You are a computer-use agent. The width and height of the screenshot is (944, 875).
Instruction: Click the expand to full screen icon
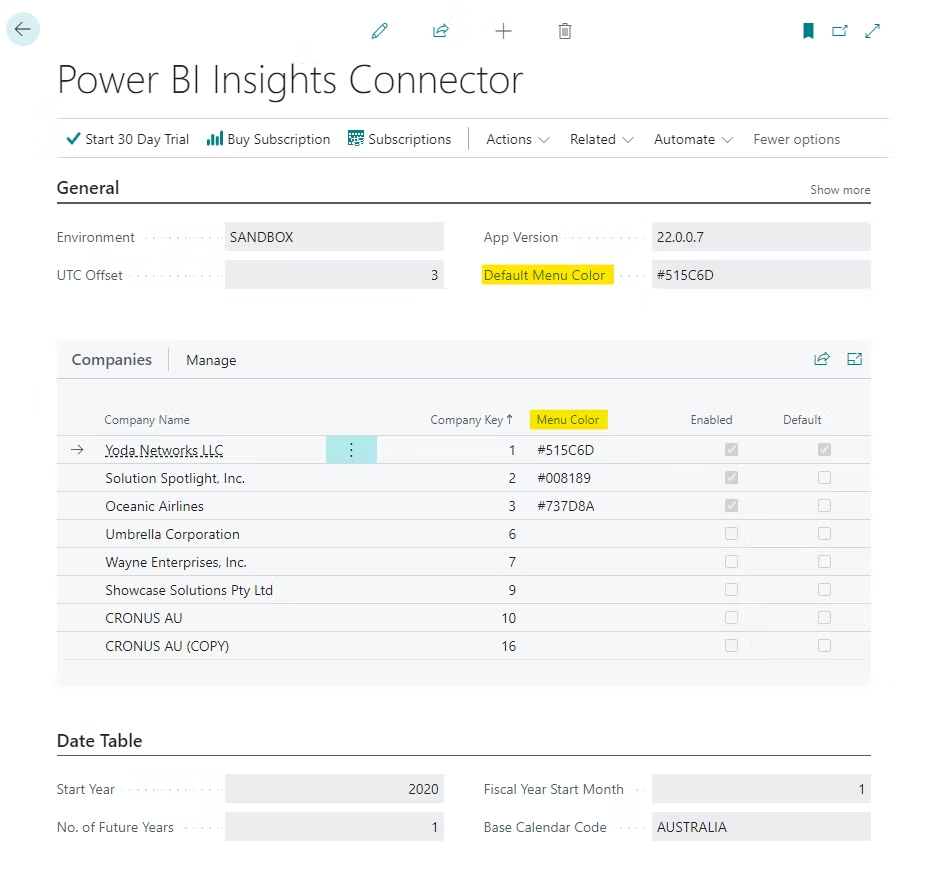pos(872,31)
